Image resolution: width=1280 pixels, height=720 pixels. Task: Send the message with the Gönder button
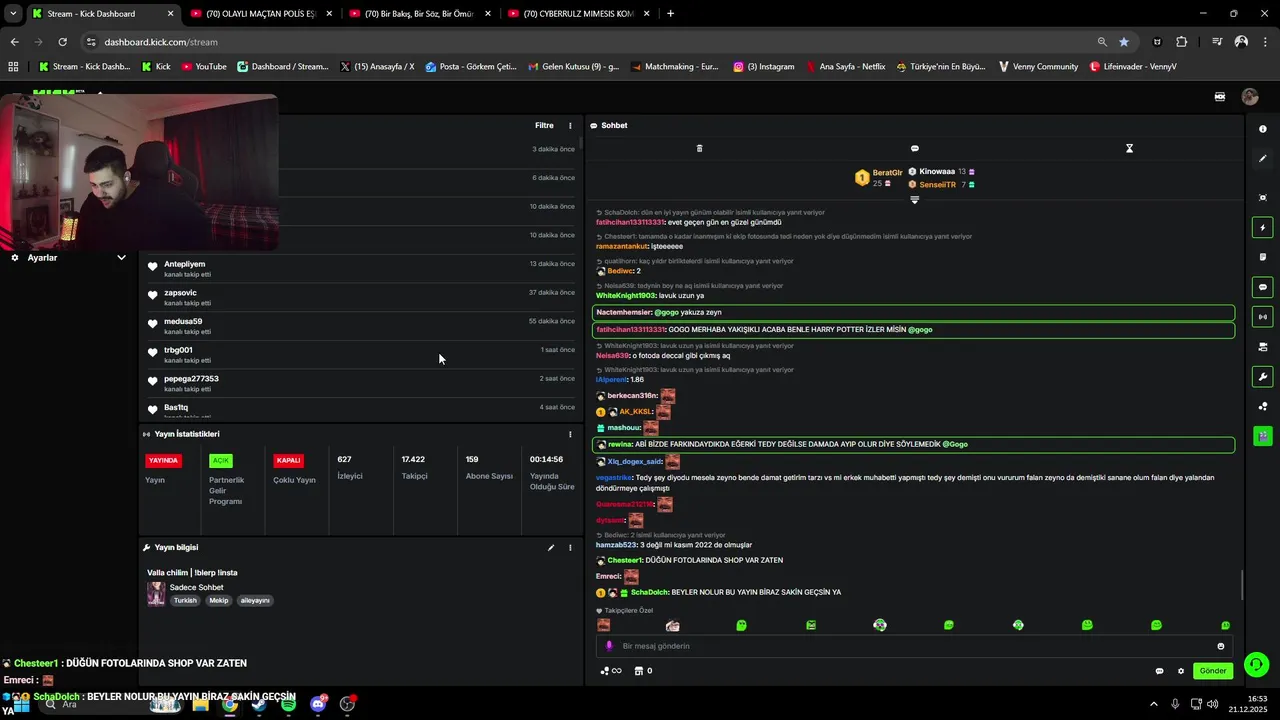[x=1213, y=671]
